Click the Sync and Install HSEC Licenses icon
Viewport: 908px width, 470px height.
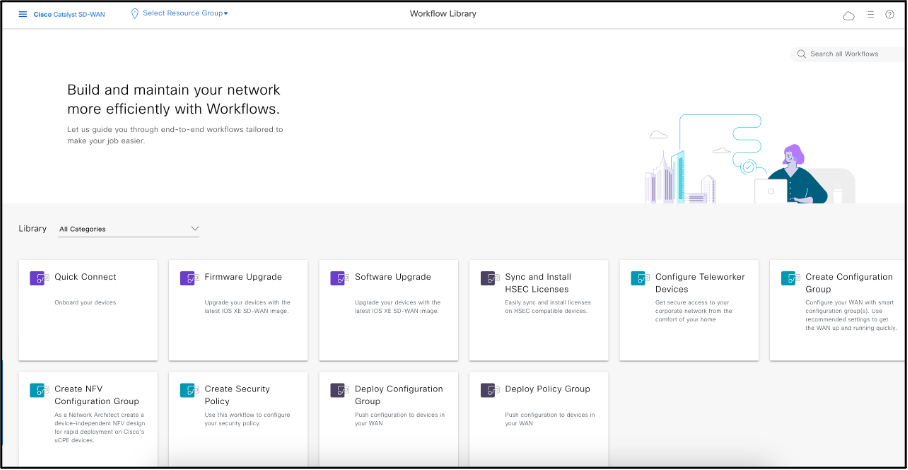point(489,278)
